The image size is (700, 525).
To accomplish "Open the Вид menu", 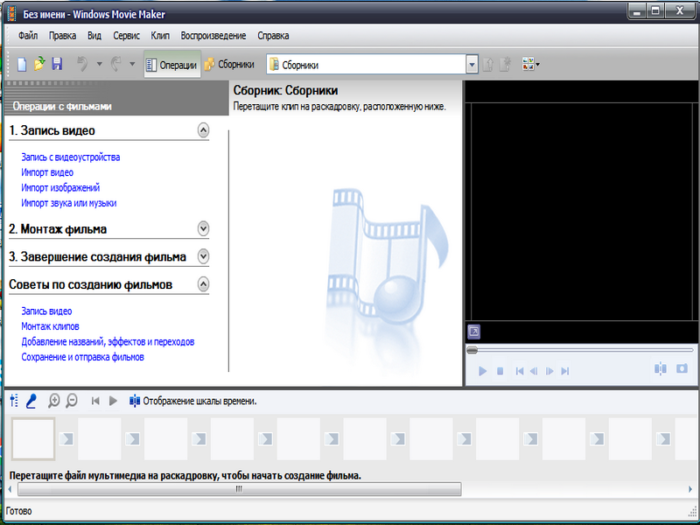I will tap(94, 36).
